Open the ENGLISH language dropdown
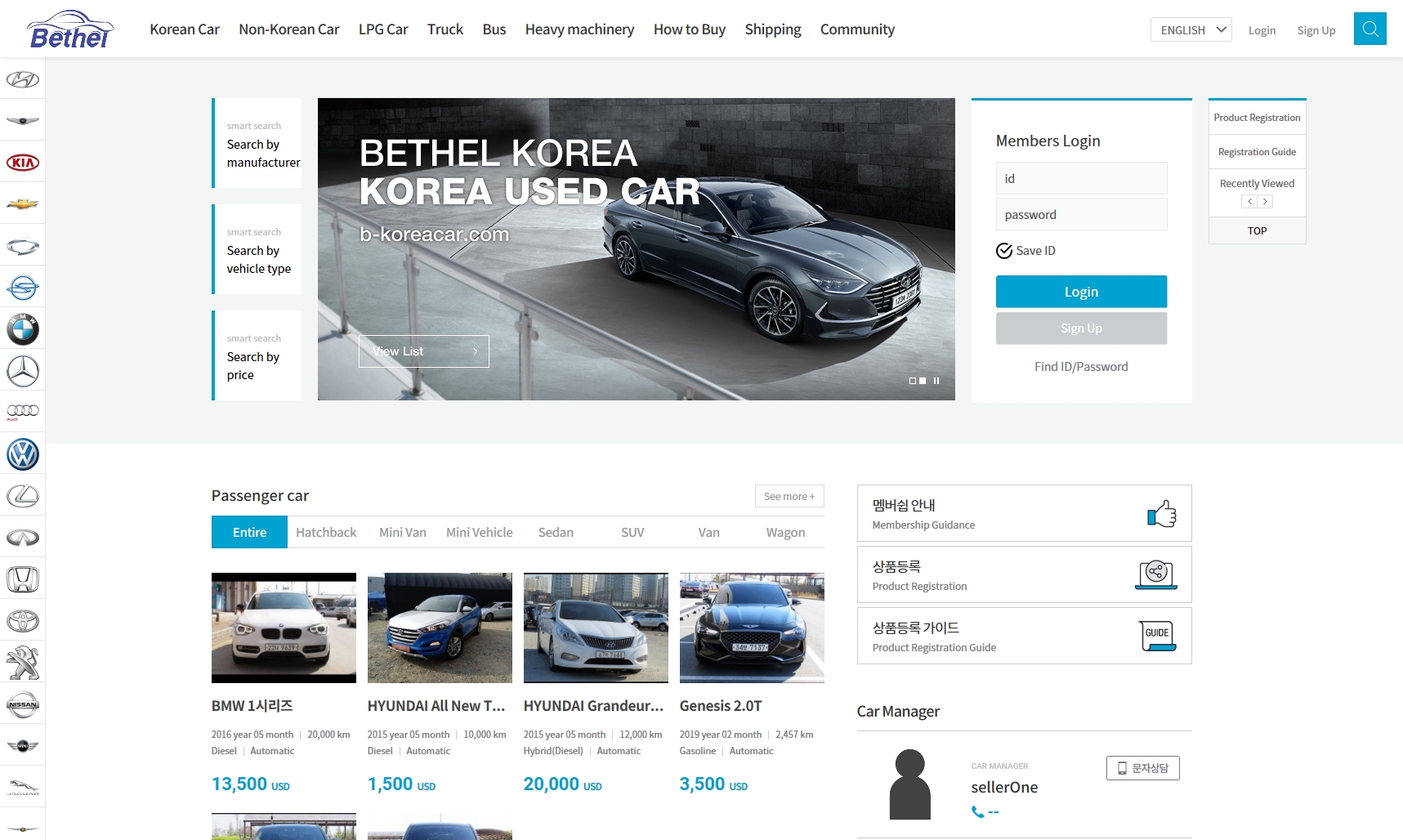Image resolution: width=1403 pixels, height=840 pixels. coord(1191,29)
